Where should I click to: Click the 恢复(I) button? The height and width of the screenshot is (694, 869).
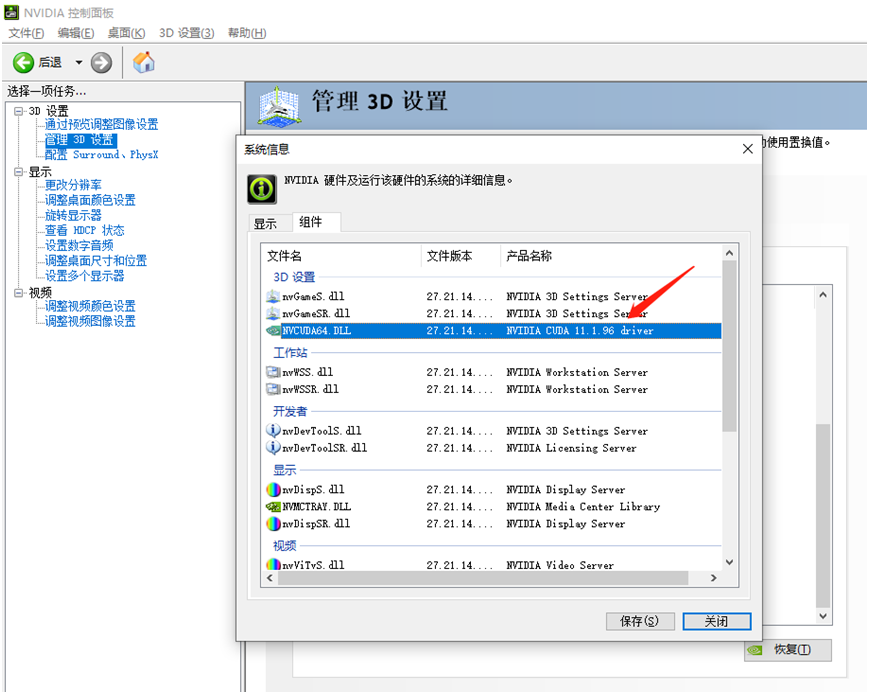coord(788,650)
